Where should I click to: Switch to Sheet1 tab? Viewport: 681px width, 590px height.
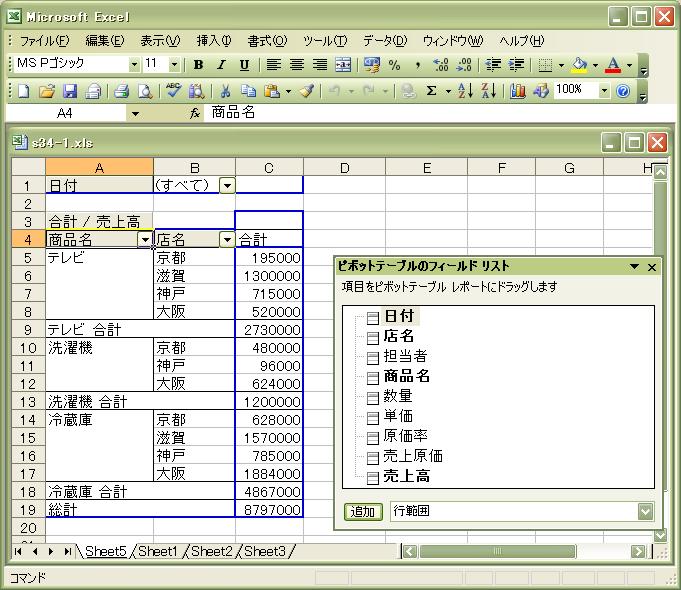158,551
